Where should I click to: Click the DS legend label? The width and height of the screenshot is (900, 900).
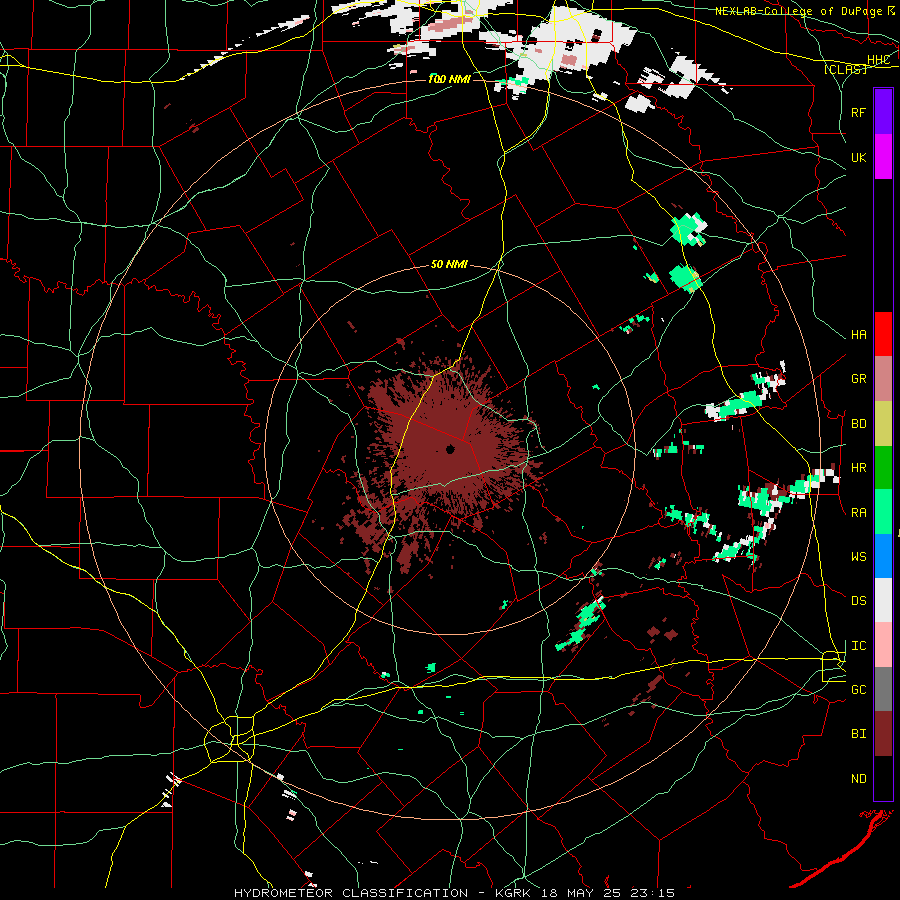tap(859, 601)
